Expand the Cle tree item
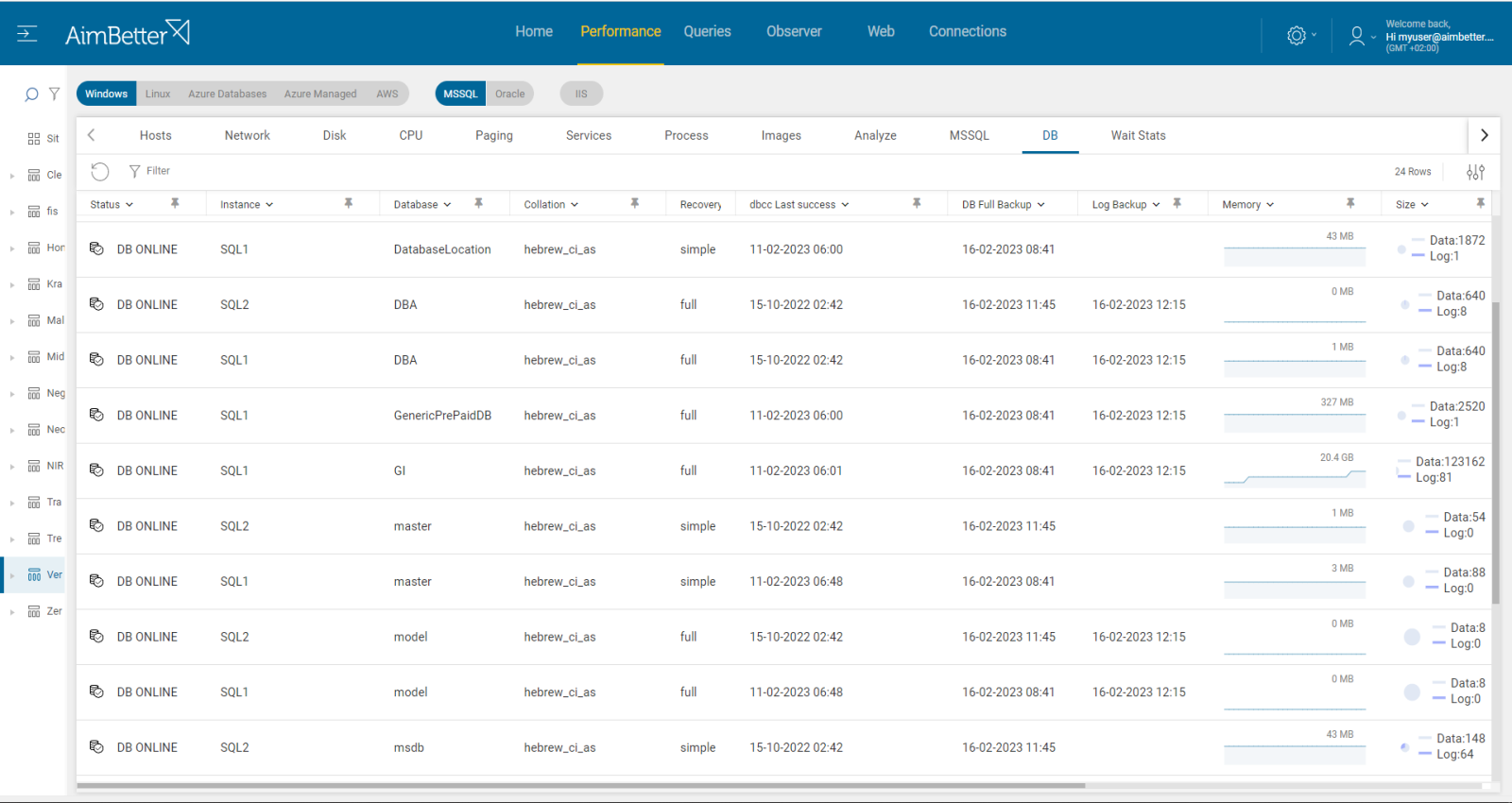This screenshot has width=1512, height=803. (11, 176)
